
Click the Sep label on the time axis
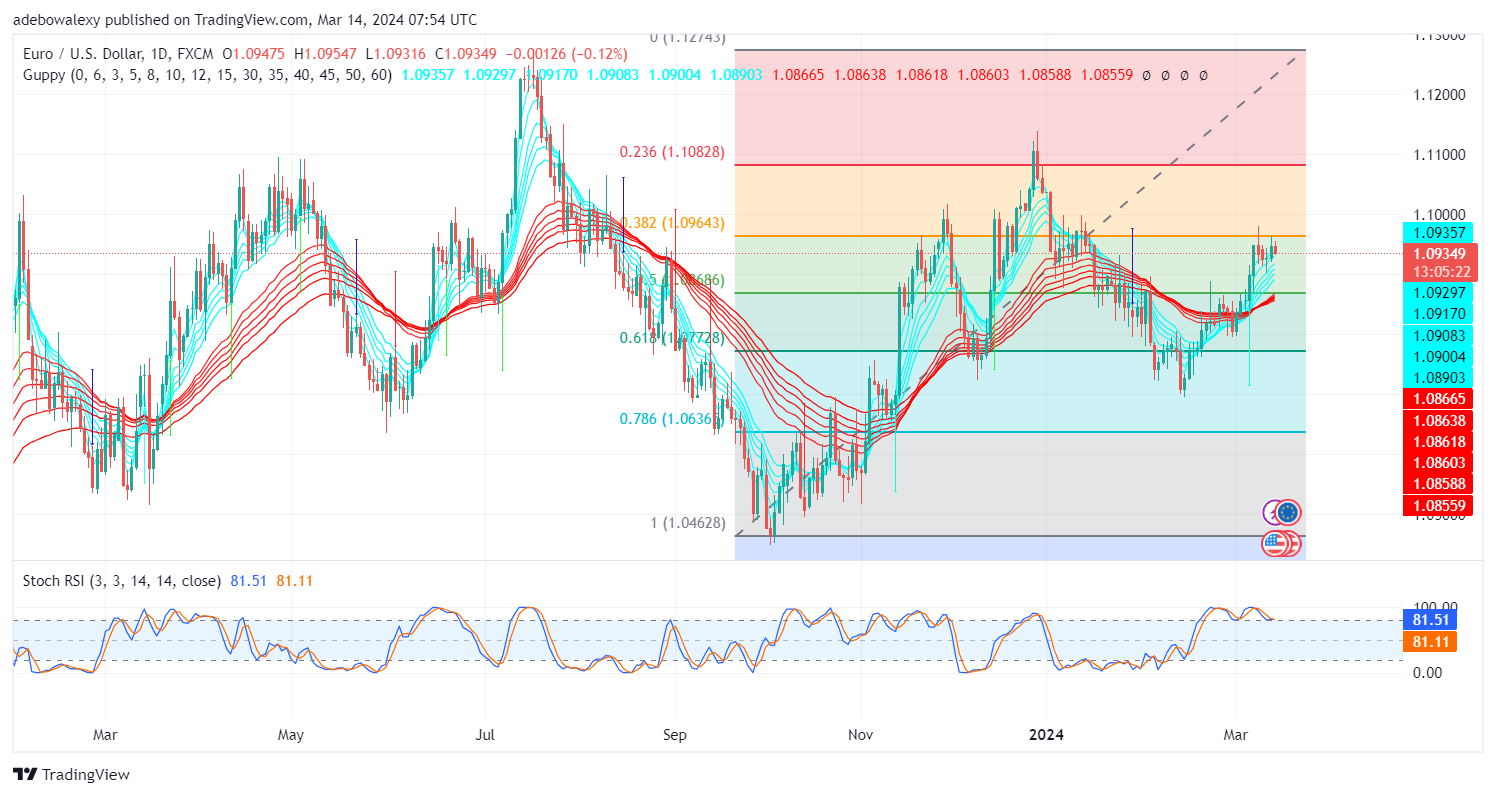[x=675, y=735]
